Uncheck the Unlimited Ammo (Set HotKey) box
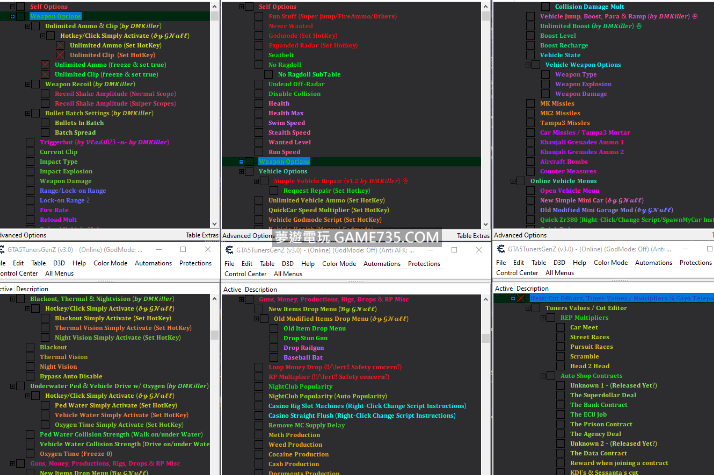This screenshot has height=475, width=714. click(x=59, y=45)
